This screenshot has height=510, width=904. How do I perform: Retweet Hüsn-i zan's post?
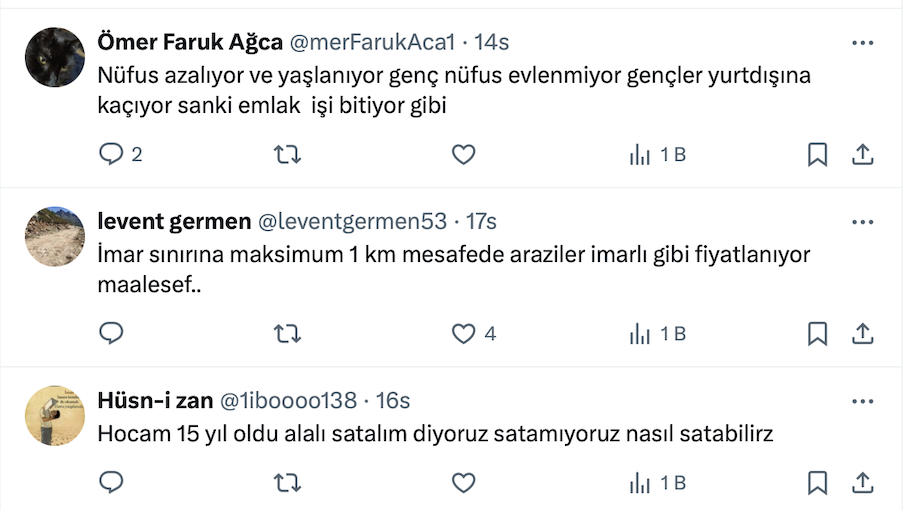click(x=287, y=483)
